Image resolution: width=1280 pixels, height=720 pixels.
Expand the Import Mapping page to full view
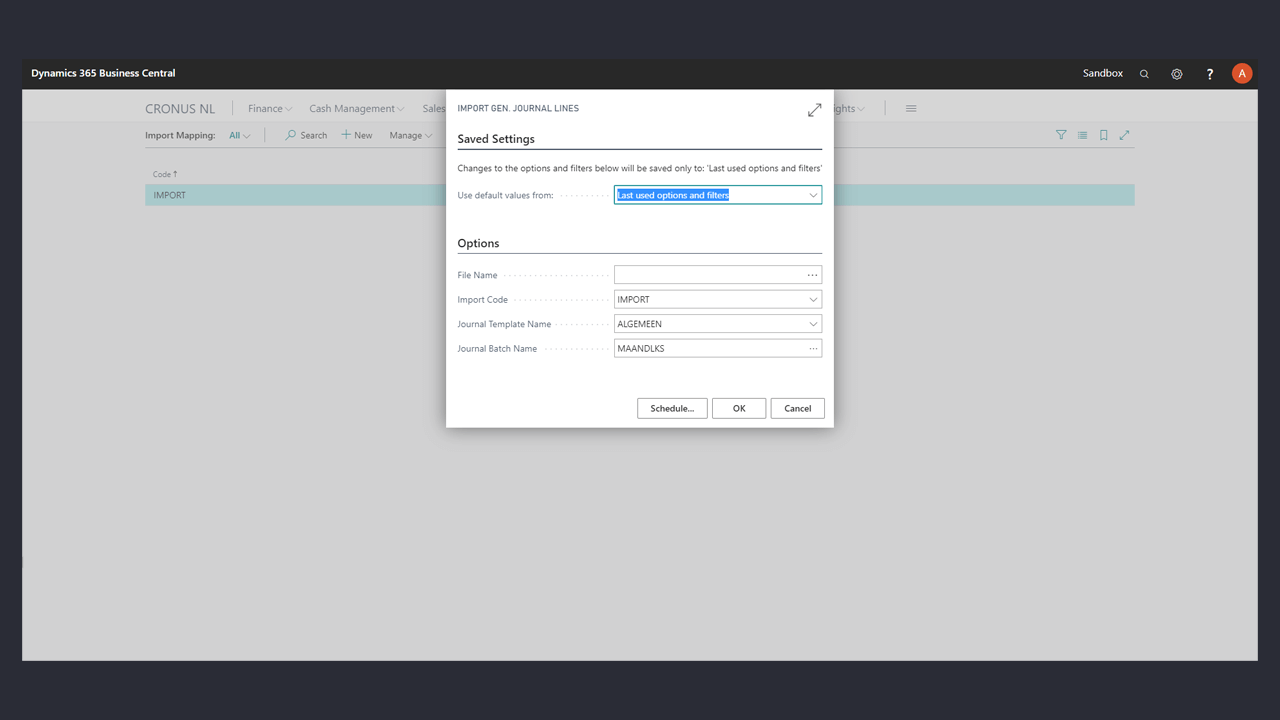click(1125, 135)
